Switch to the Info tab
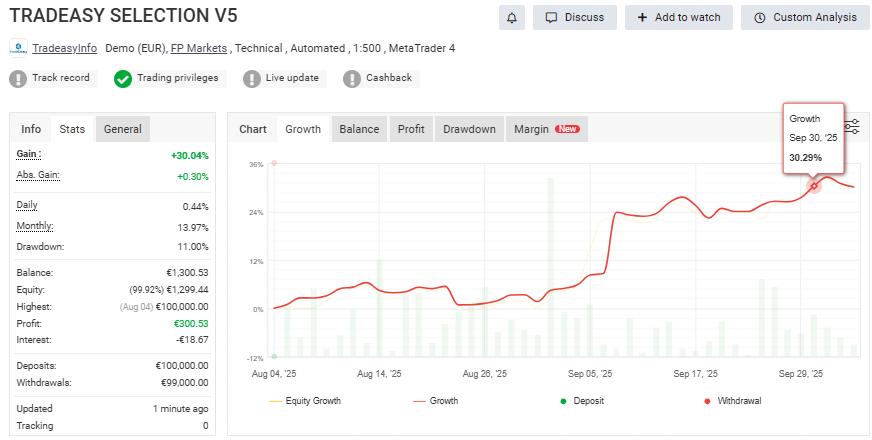Viewport: 872px width, 440px height. pyautogui.click(x=31, y=129)
